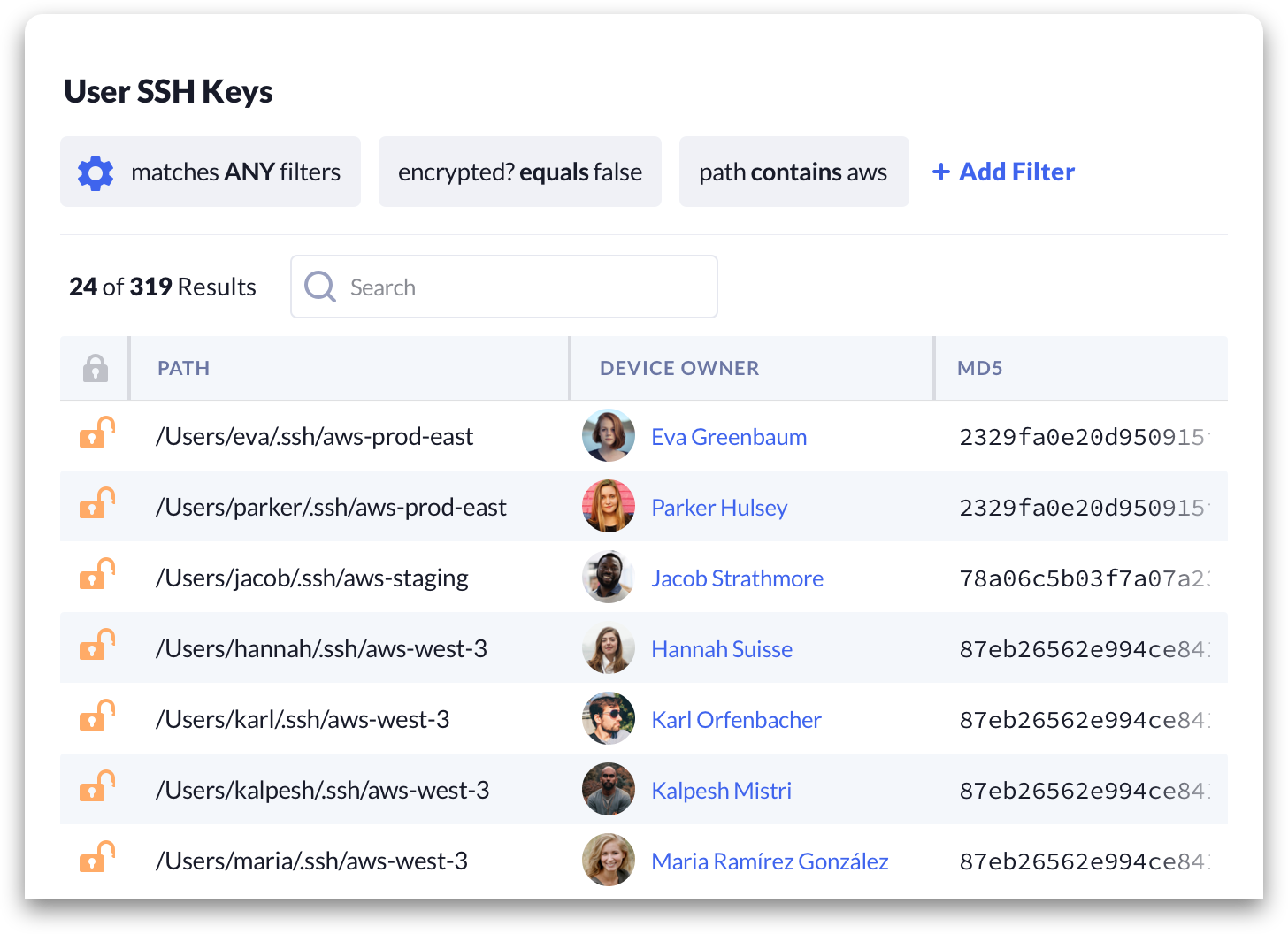
Task: Sort by the MD5 column header
Action: 980,368
